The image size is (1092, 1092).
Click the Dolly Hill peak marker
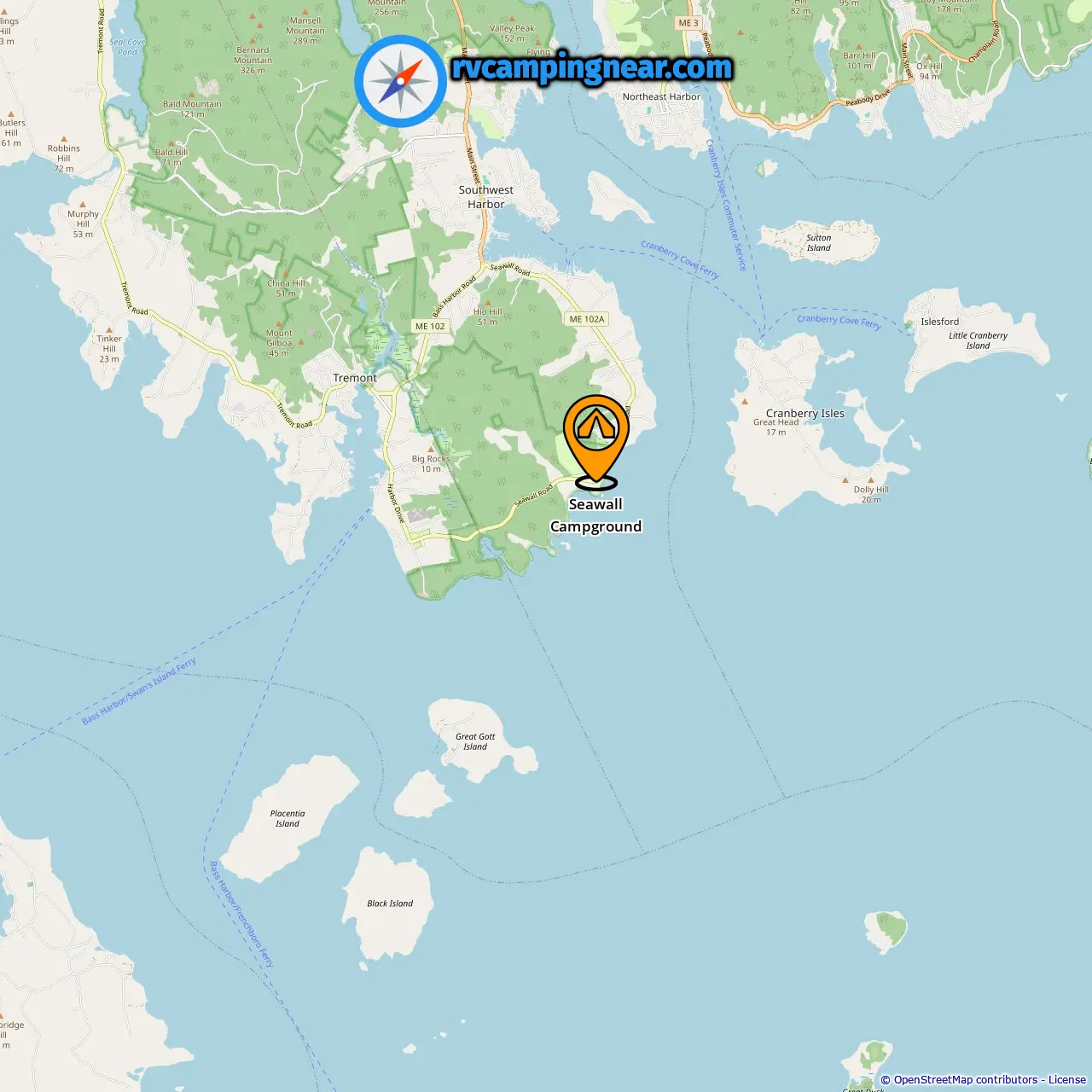coord(871,480)
